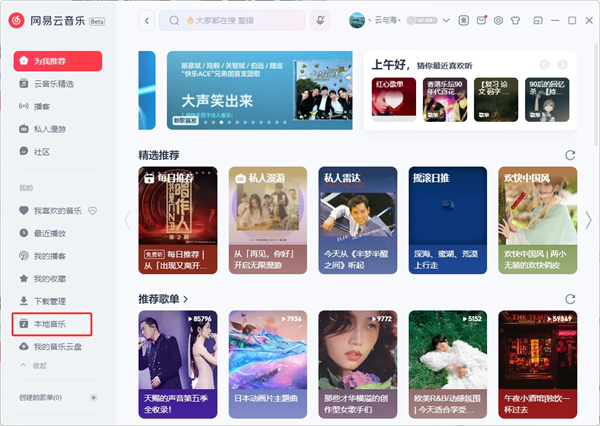Open the 每日推荐 playlist card
The image size is (600, 426).
pos(178,220)
